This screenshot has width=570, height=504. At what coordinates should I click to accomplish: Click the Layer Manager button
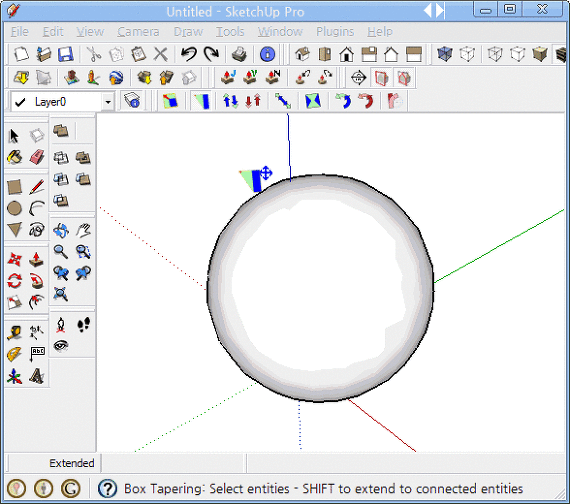[132, 101]
